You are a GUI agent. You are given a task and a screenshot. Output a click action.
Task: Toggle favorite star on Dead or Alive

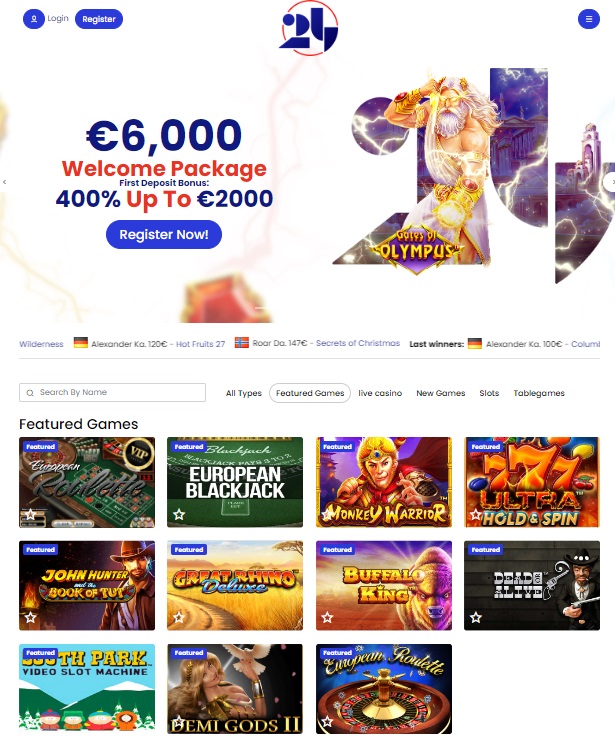point(475,617)
